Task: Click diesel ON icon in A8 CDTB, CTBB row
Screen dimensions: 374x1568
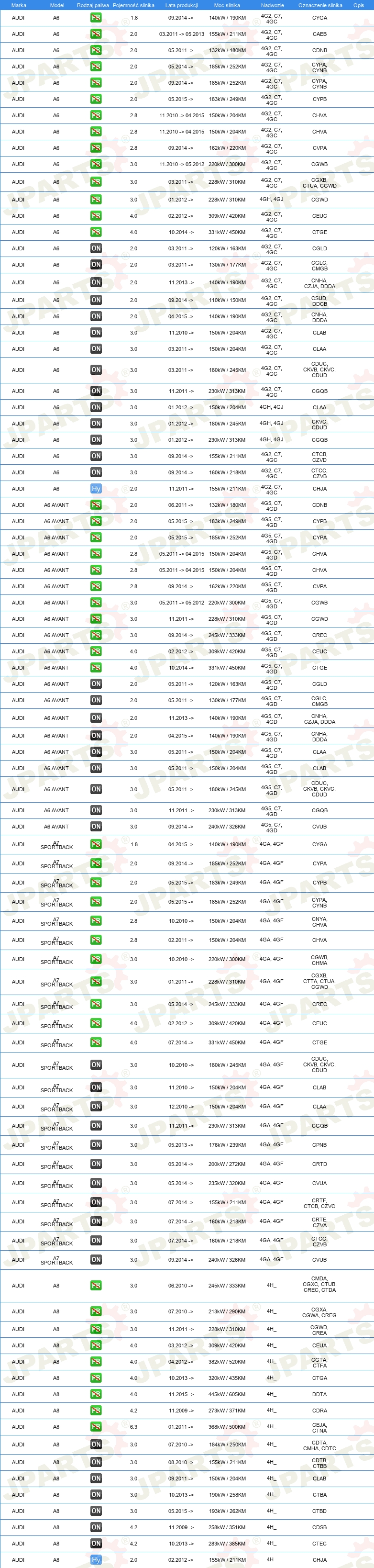Action: click(96, 1462)
